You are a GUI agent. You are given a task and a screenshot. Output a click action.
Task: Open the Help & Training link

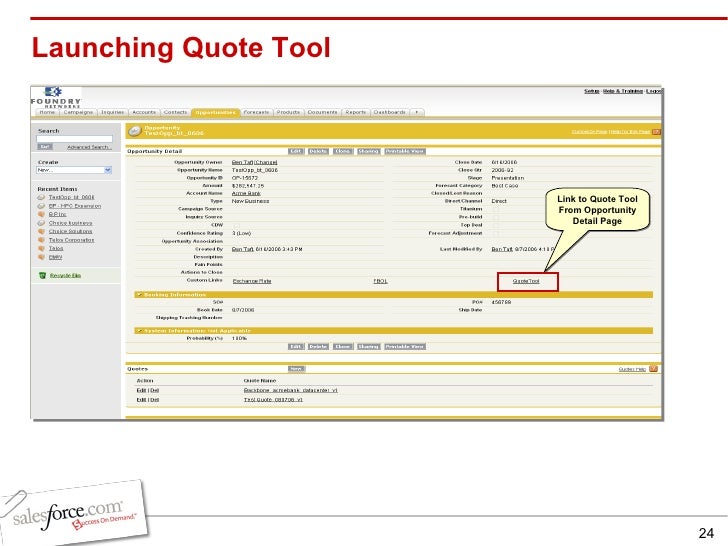point(623,91)
